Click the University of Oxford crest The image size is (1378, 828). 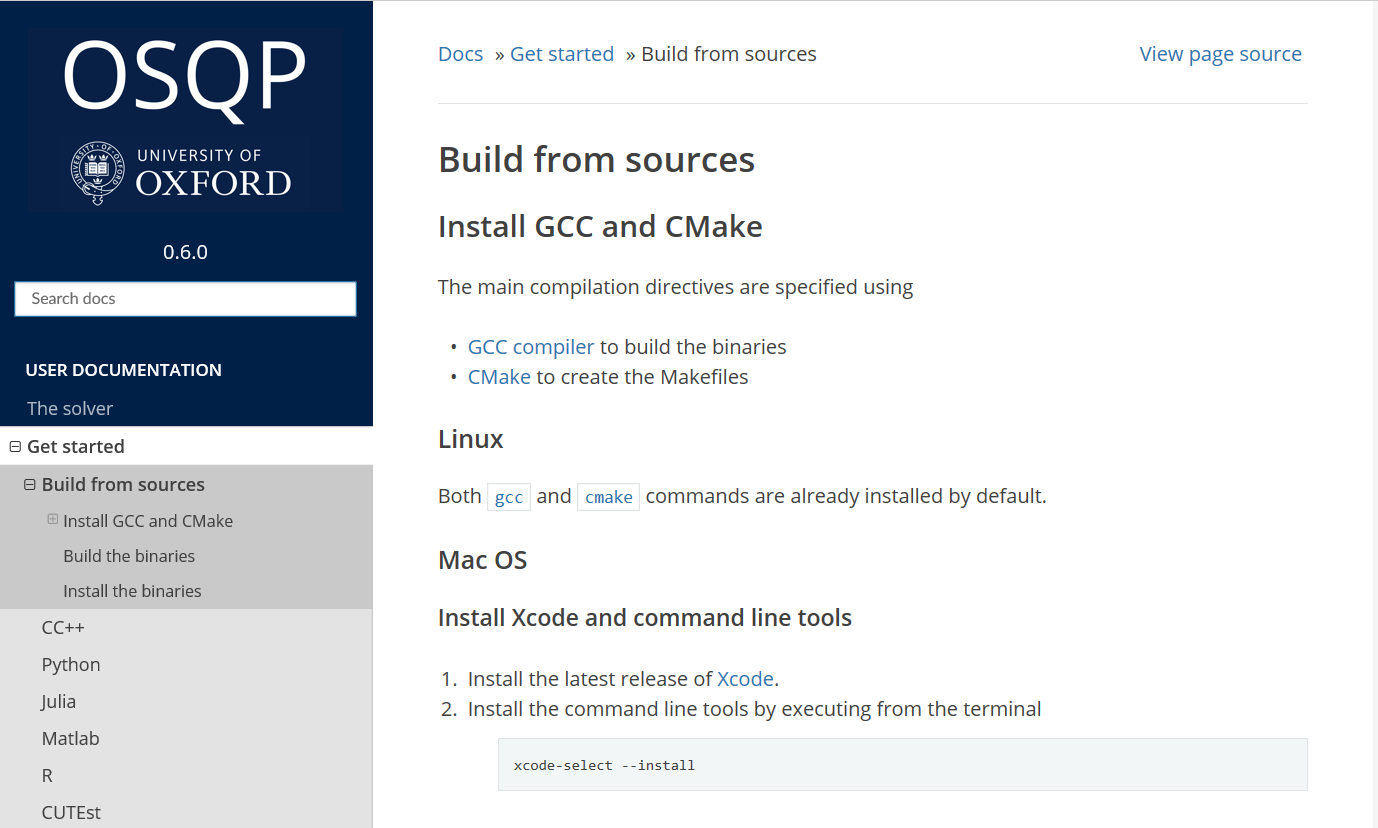pos(97,173)
